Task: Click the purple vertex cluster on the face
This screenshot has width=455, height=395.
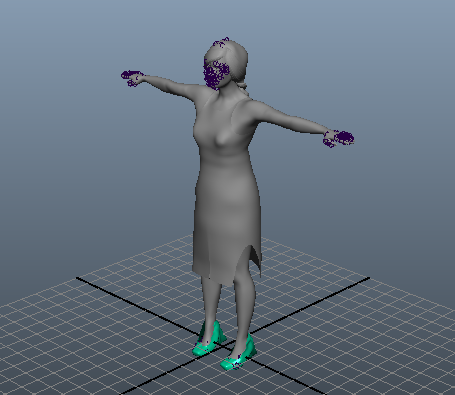Action: pos(216,74)
